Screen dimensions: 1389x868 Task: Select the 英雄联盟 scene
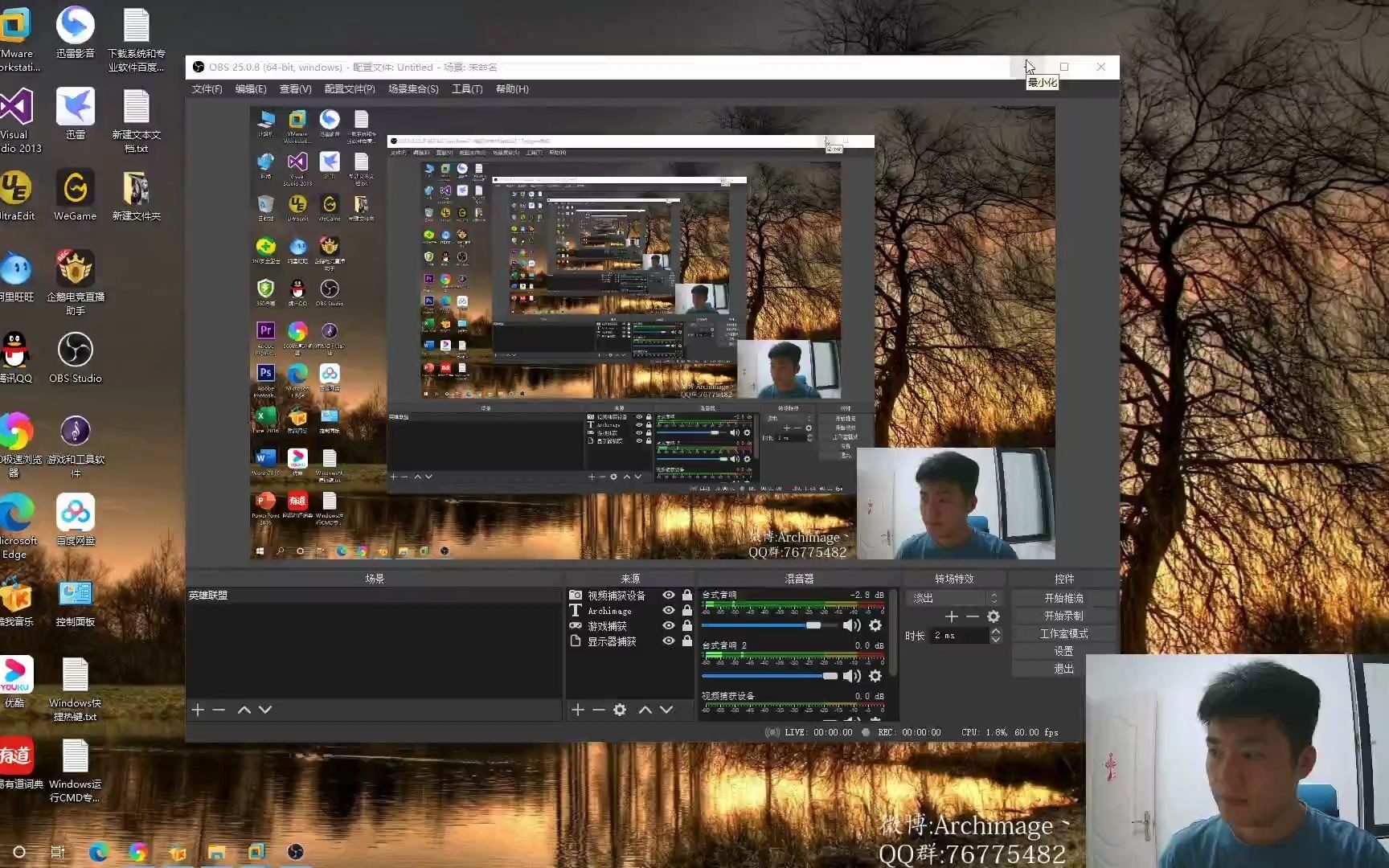(x=374, y=596)
